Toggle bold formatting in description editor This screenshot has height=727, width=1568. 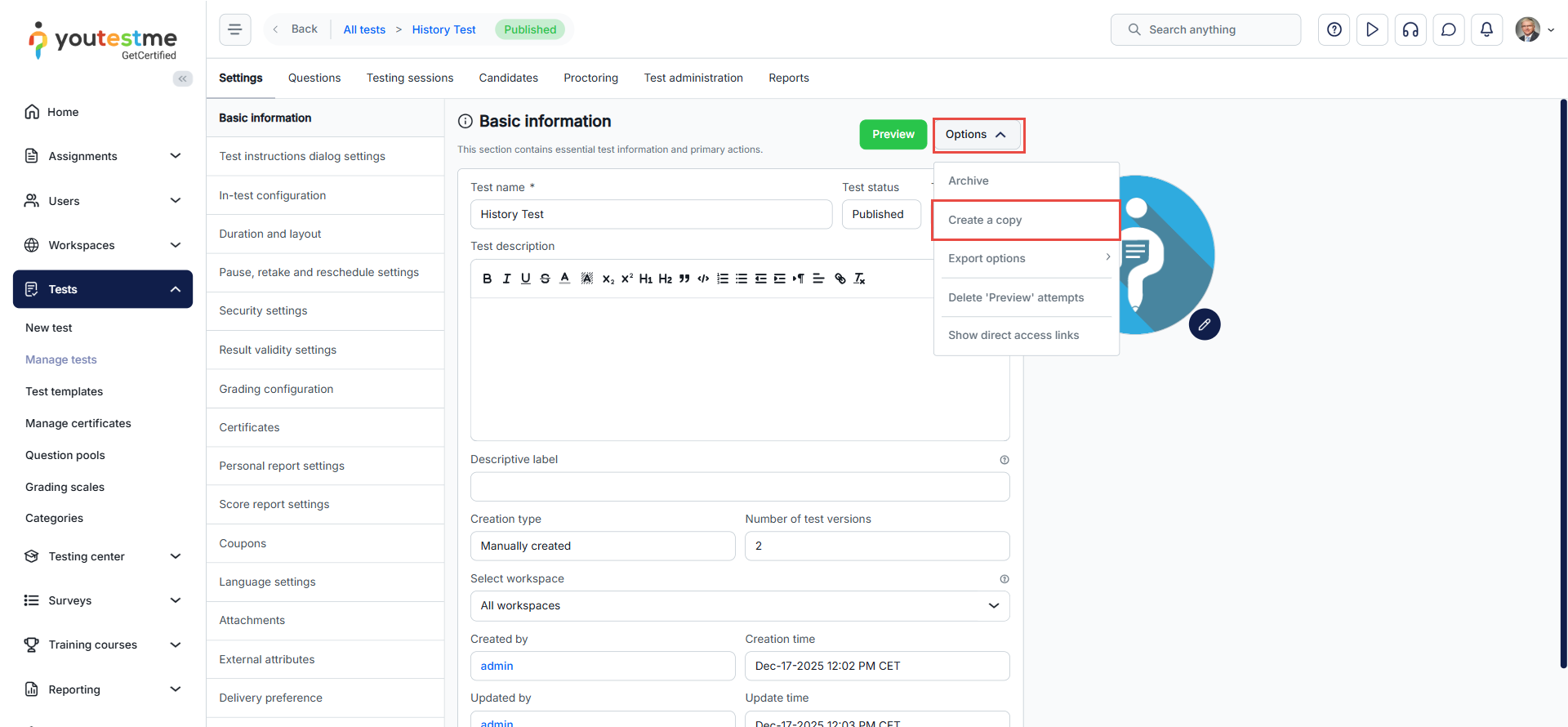point(488,279)
